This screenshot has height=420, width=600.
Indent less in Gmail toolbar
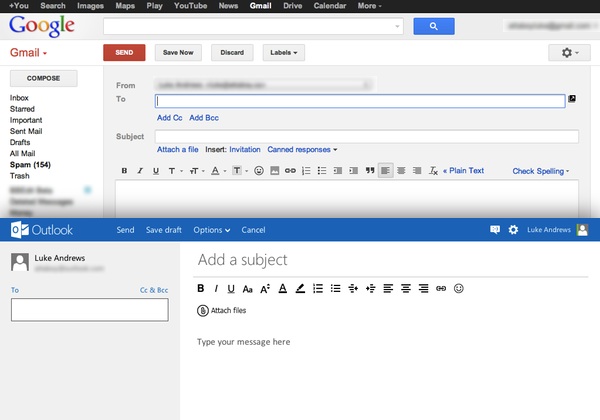338,171
